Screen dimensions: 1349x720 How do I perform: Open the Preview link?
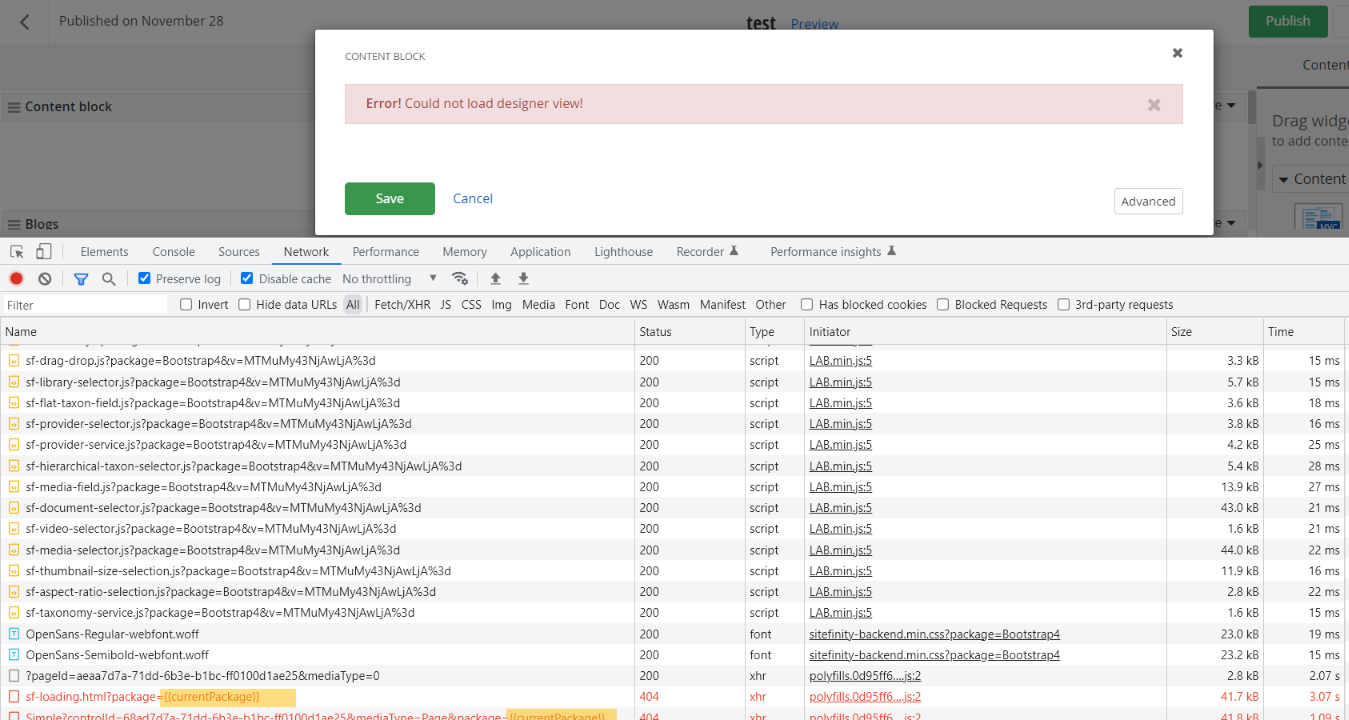[815, 24]
